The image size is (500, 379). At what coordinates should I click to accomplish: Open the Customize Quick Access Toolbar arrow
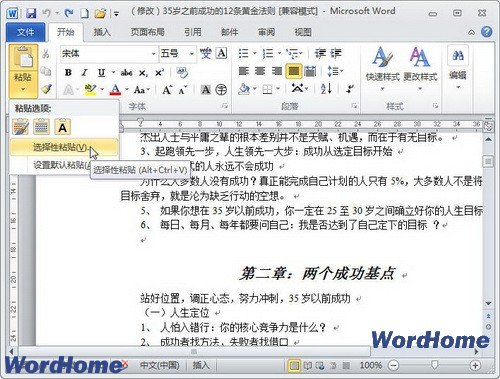coord(116,14)
